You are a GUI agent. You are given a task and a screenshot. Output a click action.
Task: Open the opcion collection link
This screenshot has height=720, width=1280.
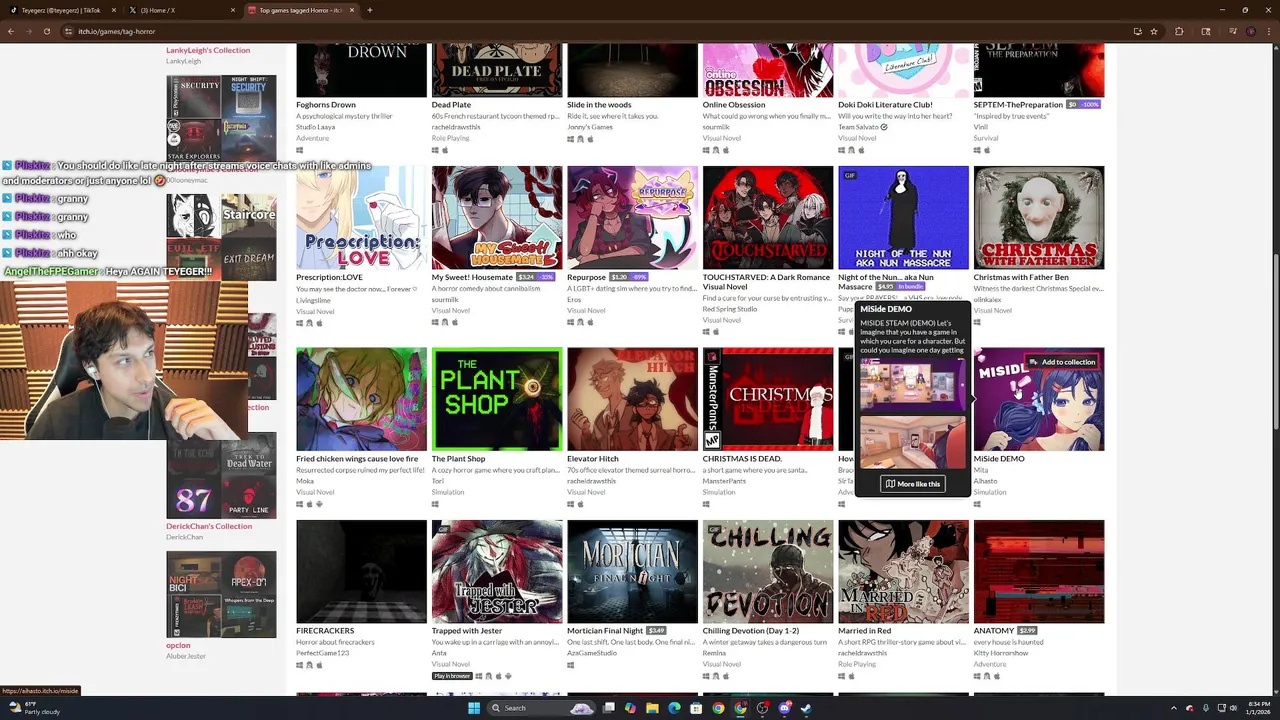(x=178, y=645)
